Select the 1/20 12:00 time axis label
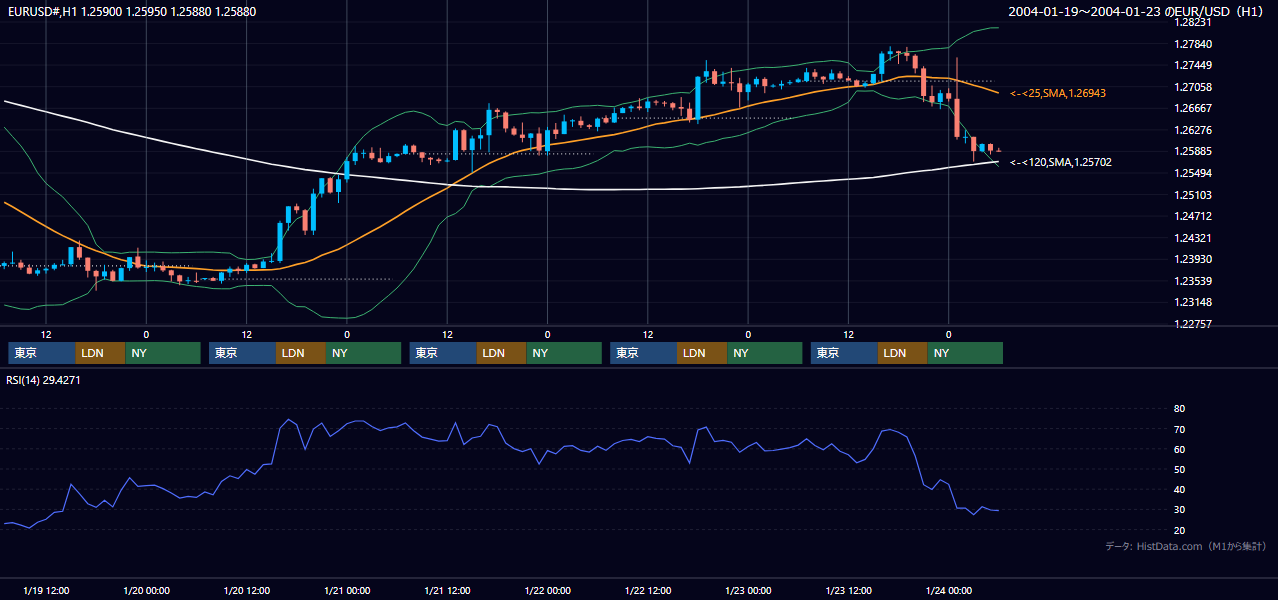This screenshot has width=1278, height=600. click(x=246, y=590)
